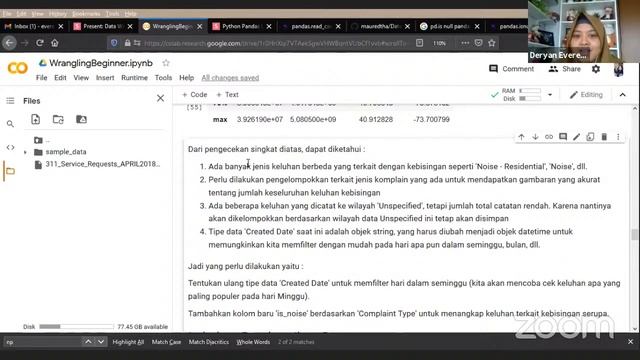Go to previous find match
Viewport: 640px width, 360px height.
[x=88, y=342]
